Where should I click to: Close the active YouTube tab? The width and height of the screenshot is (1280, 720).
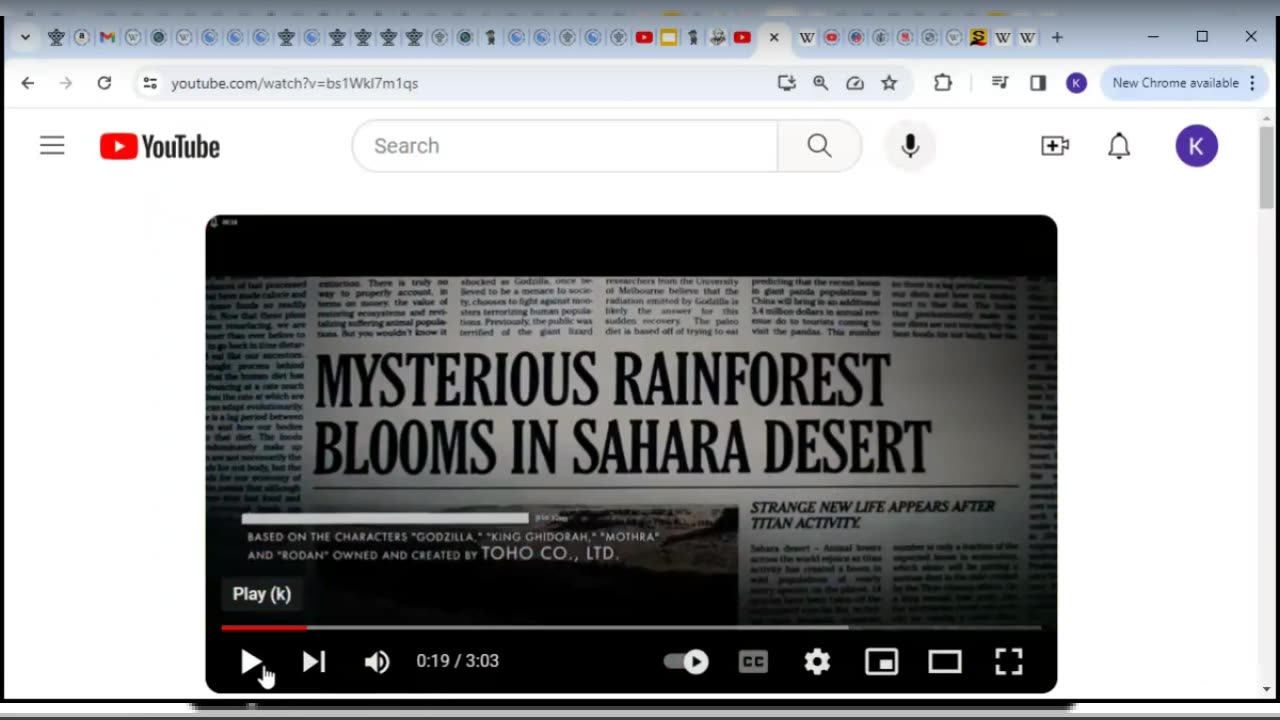pyautogui.click(x=773, y=37)
